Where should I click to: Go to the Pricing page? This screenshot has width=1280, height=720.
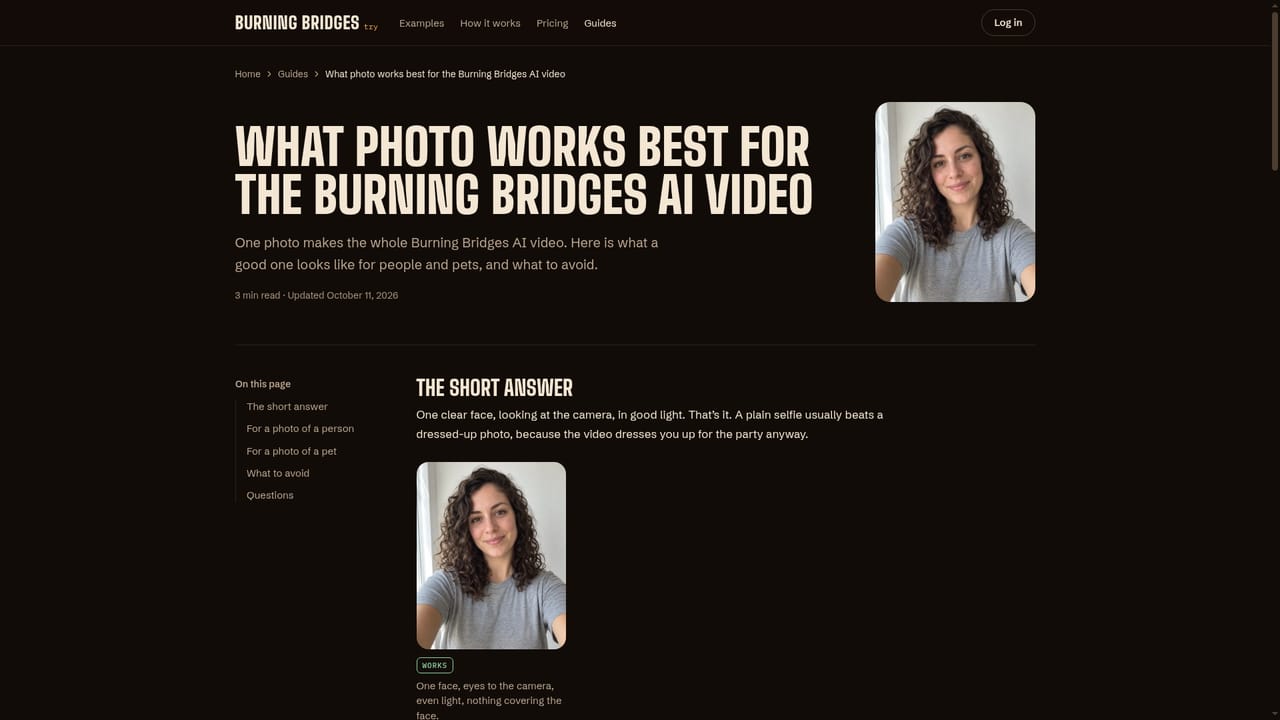click(552, 23)
